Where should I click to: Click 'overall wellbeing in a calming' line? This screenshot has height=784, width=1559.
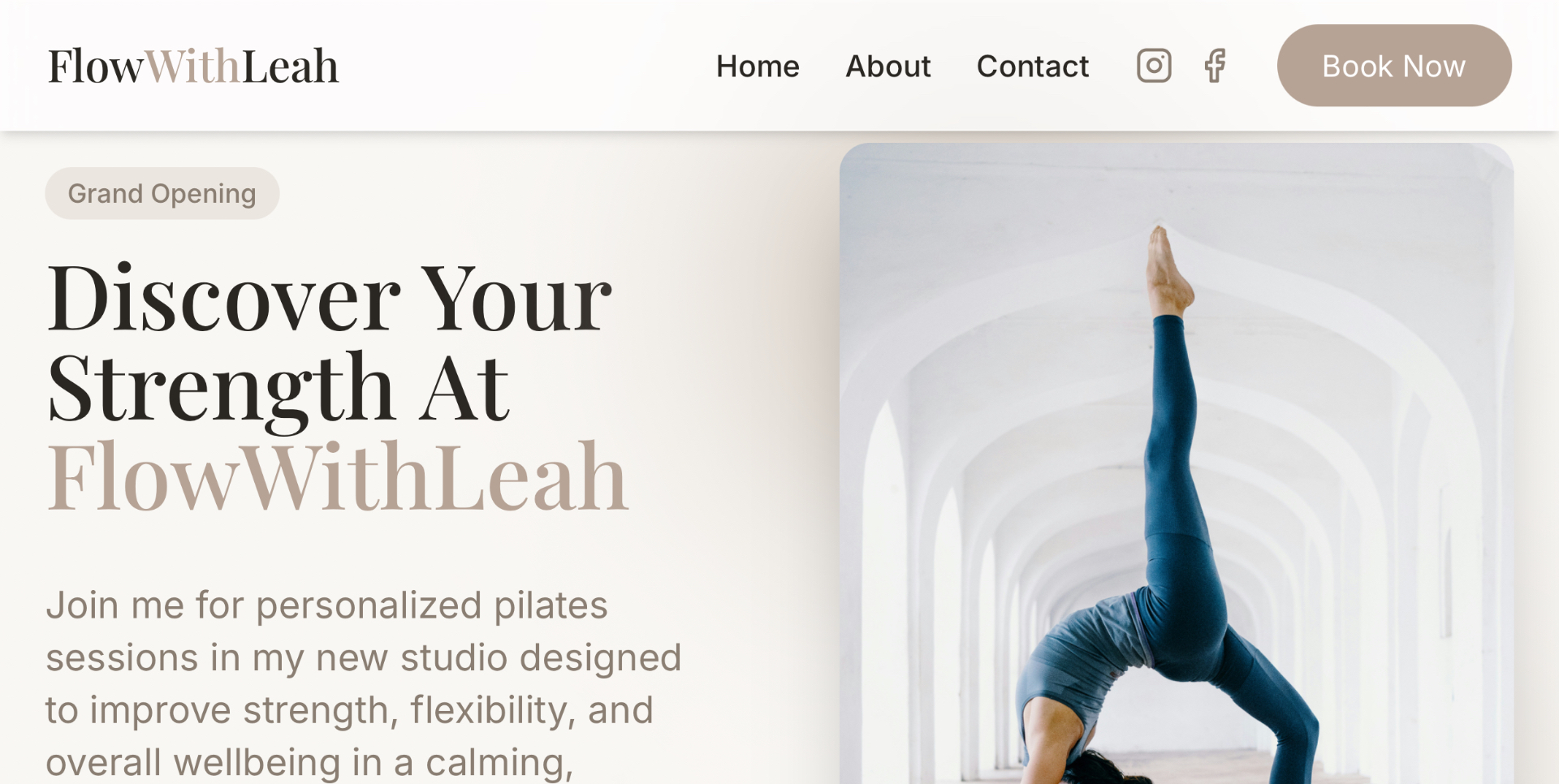pyautogui.click(x=309, y=762)
